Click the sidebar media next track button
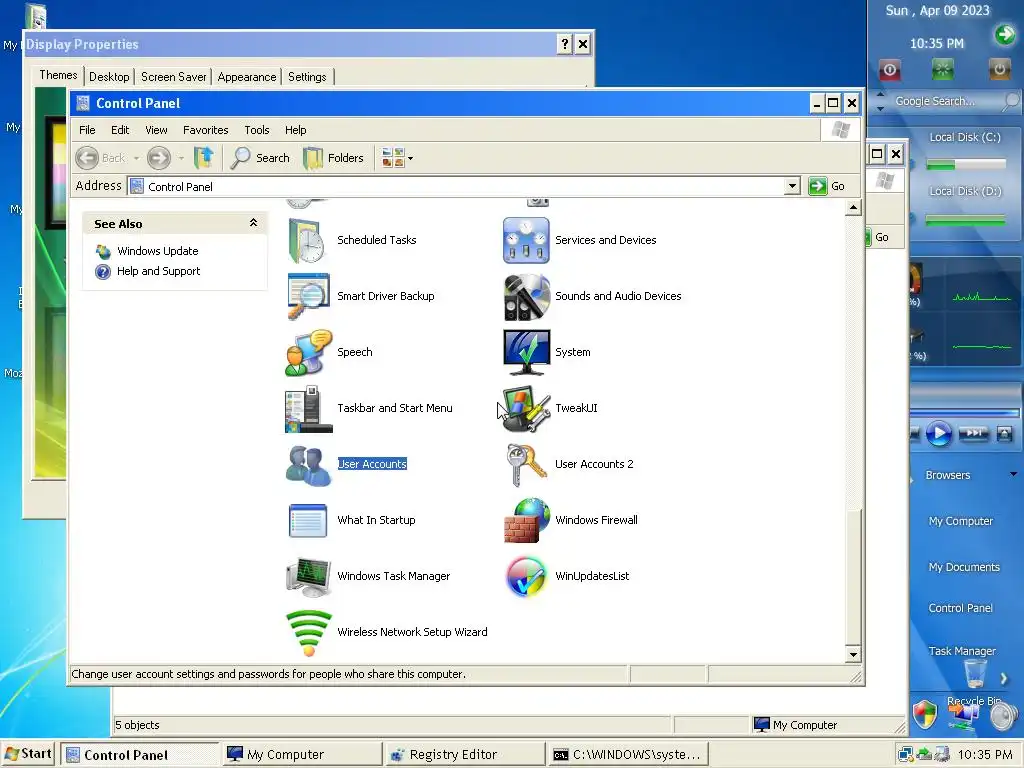This screenshot has width=1024, height=768. pyautogui.click(x=973, y=433)
